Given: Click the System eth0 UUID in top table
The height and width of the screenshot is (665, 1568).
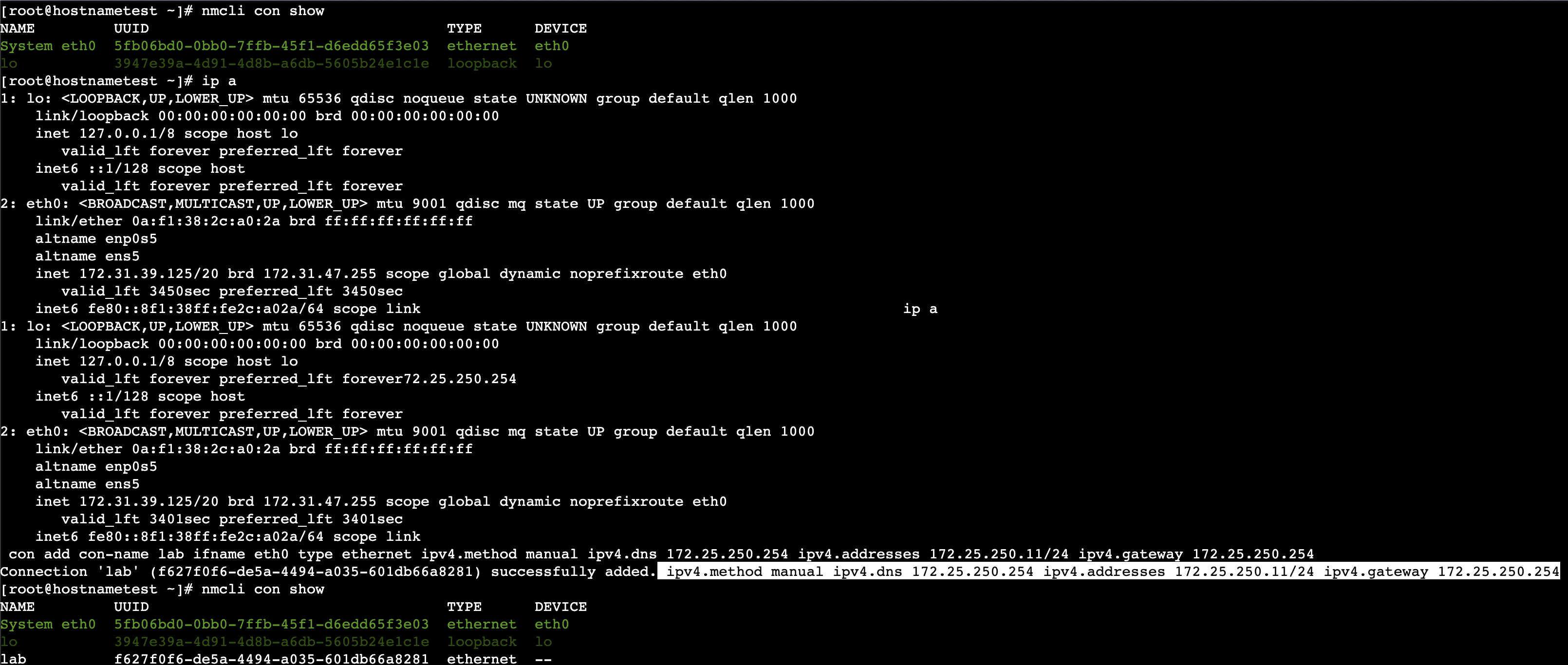Looking at the screenshot, I should [x=271, y=46].
